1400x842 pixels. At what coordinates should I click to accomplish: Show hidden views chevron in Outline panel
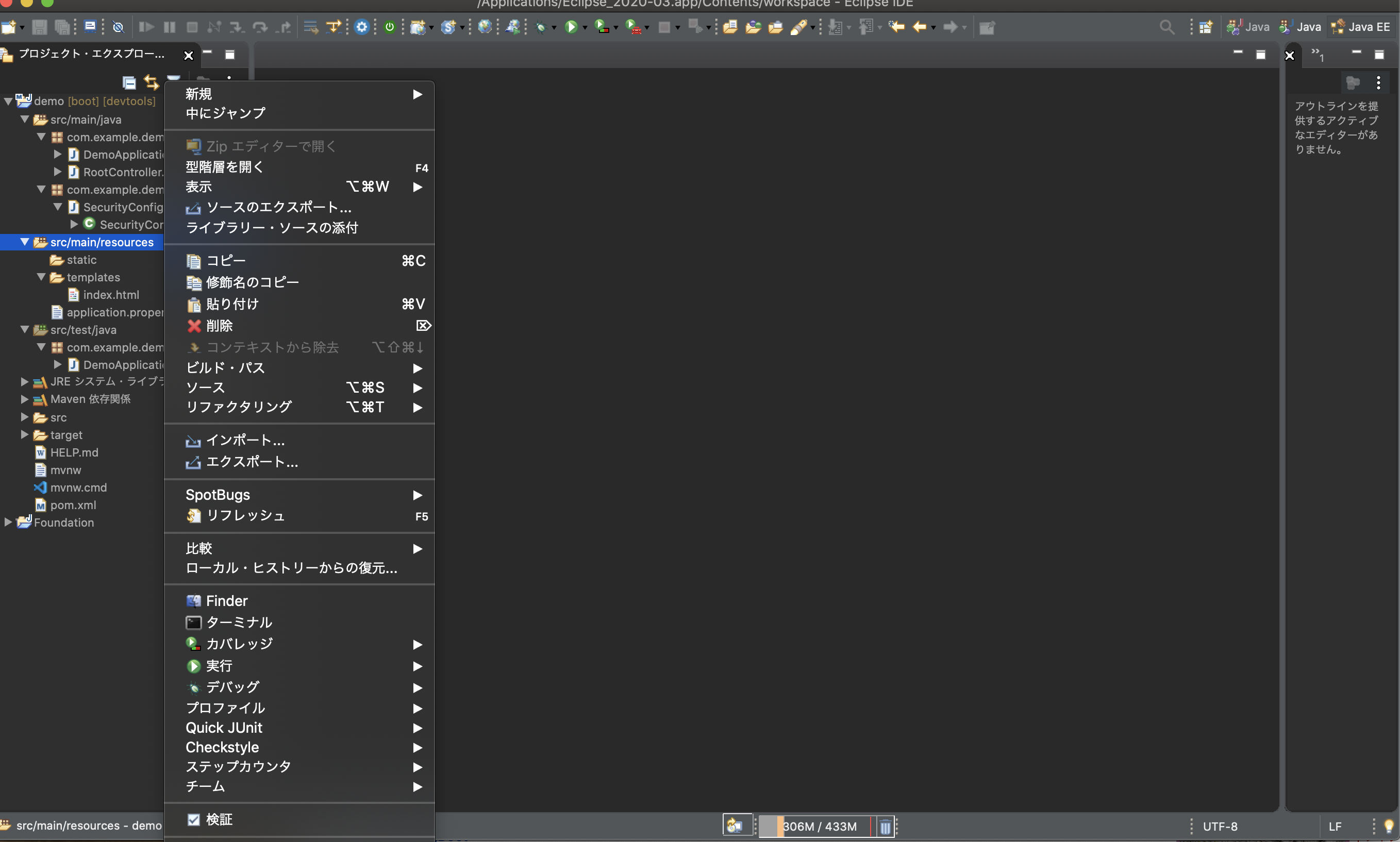[1318, 55]
